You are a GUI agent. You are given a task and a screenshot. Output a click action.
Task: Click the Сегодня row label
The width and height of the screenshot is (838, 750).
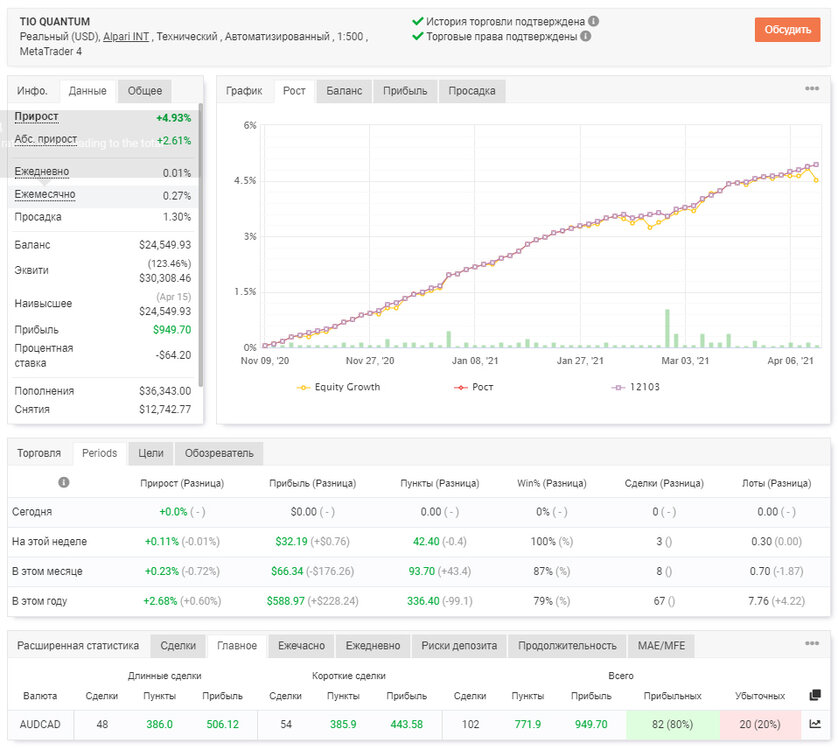(32, 512)
